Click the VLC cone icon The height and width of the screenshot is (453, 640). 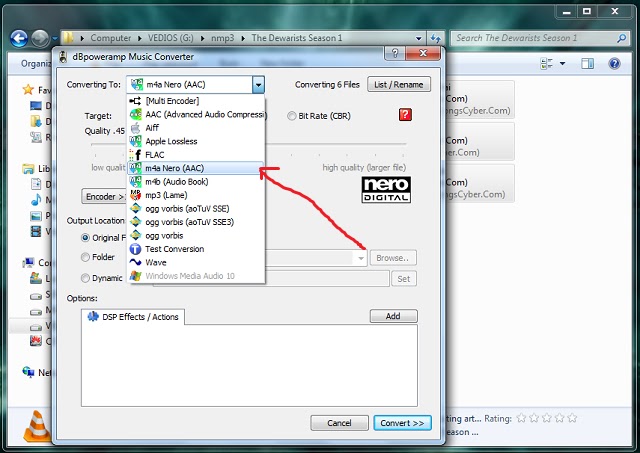coord(38,426)
